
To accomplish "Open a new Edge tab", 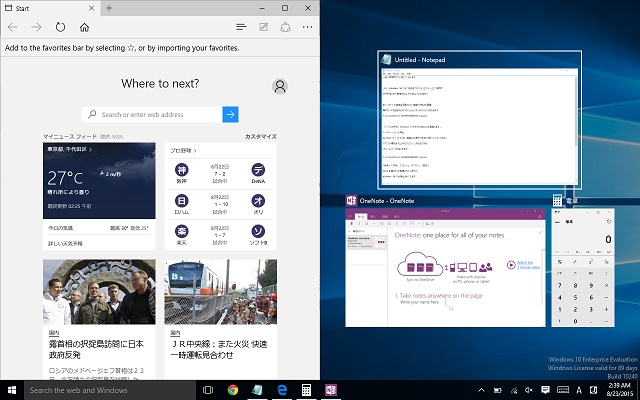I will click(109, 8).
